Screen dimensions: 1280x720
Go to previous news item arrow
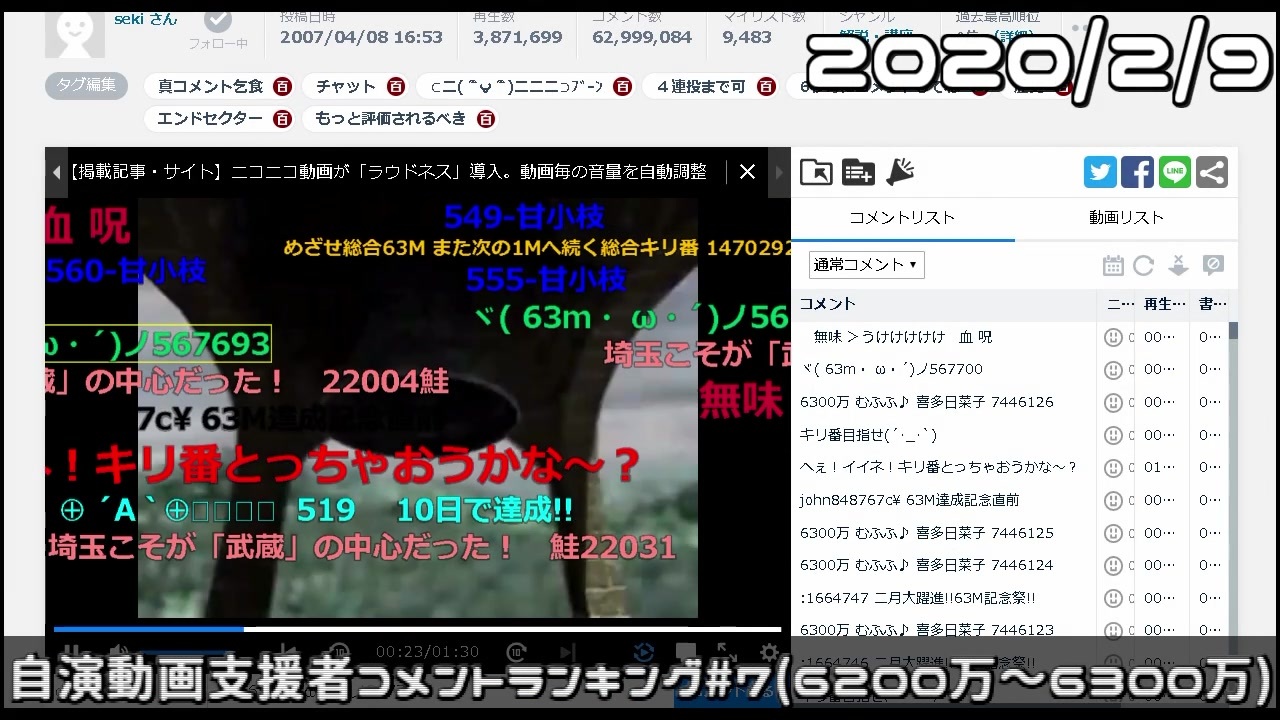click(56, 172)
